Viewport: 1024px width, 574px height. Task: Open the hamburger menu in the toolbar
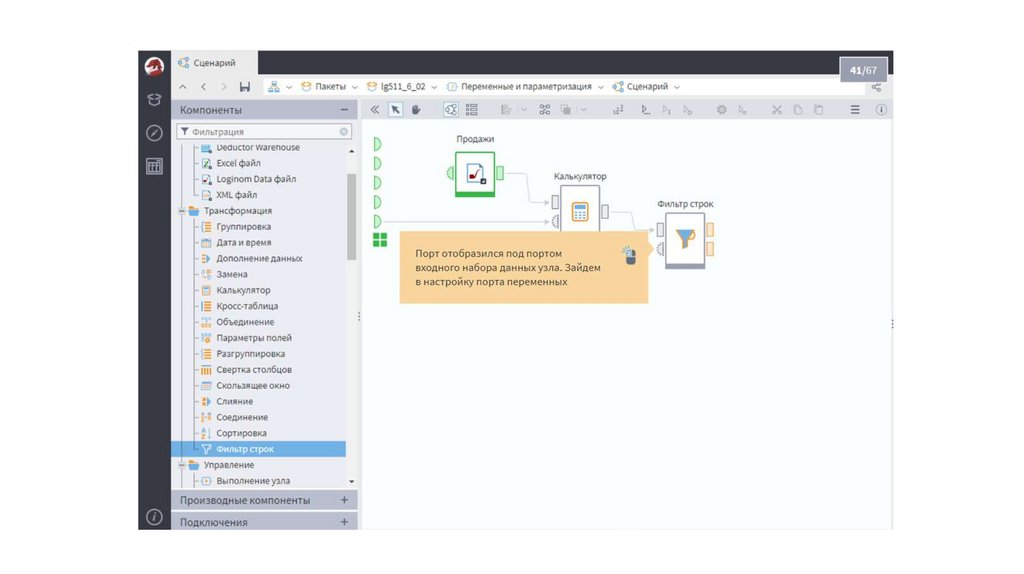[x=855, y=110]
